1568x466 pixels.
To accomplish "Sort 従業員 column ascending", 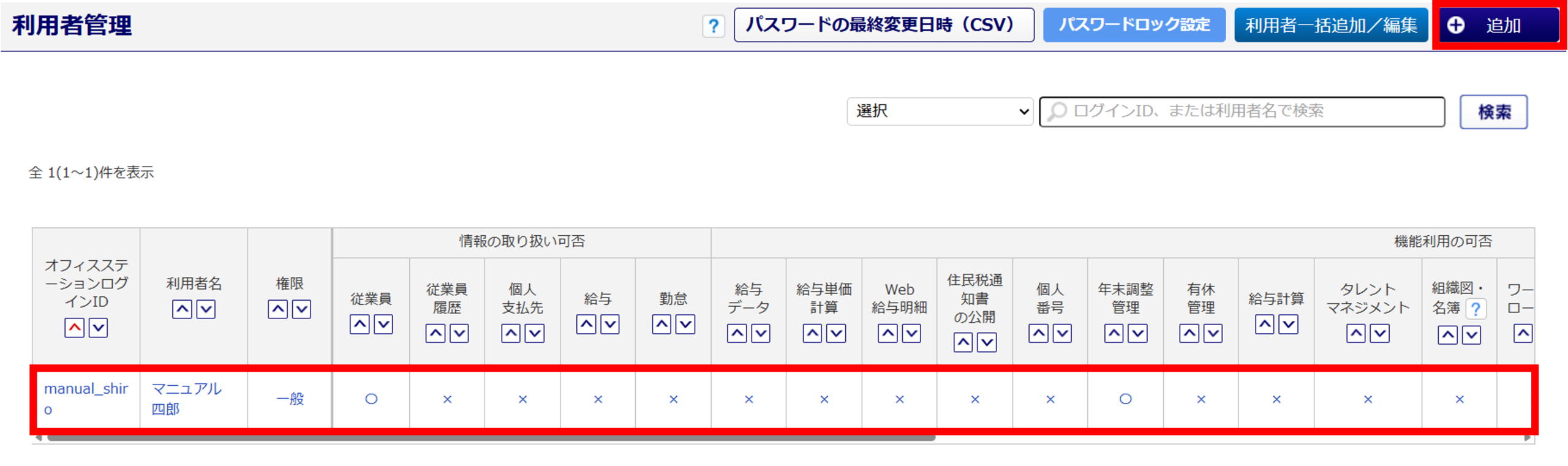I will pyautogui.click(x=360, y=324).
